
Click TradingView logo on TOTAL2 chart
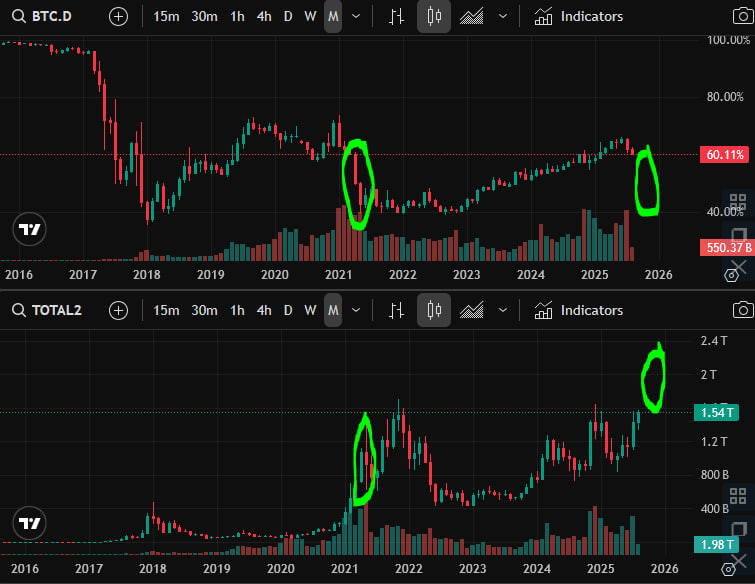tap(29, 523)
